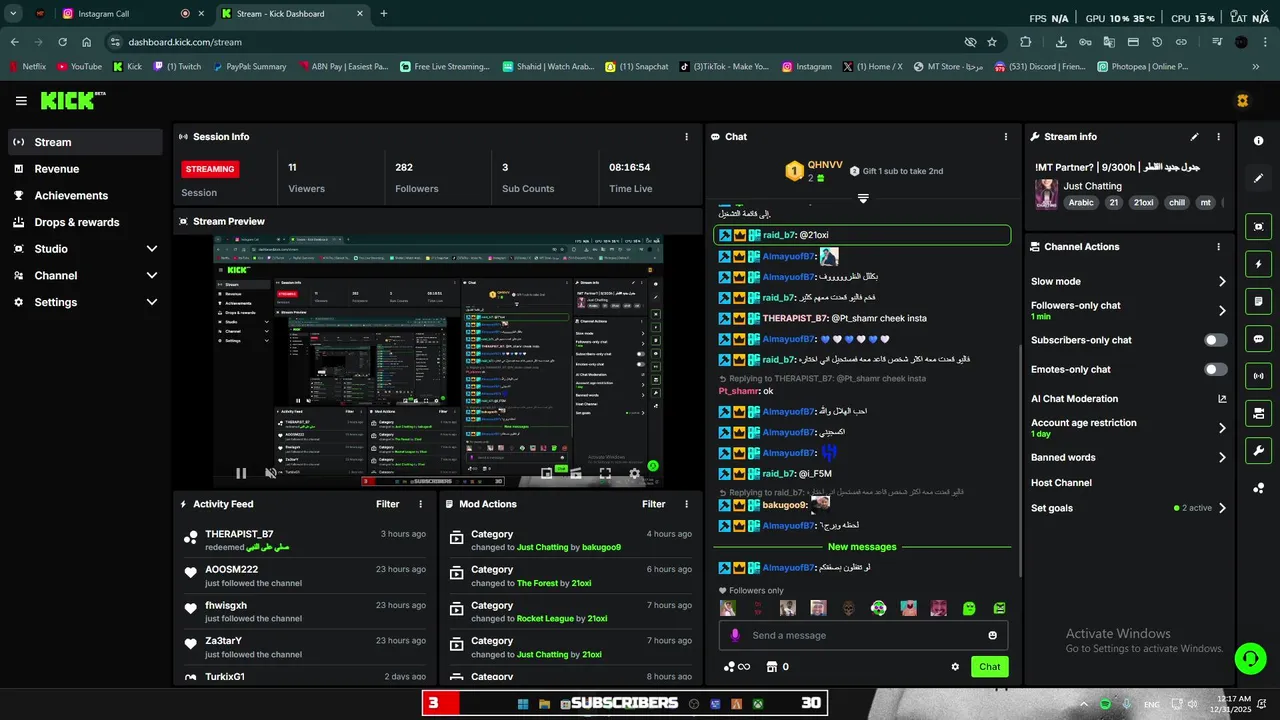Enter fullscreen in stream preview
This screenshot has height=720, width=1280.
(x=605, y=474)
